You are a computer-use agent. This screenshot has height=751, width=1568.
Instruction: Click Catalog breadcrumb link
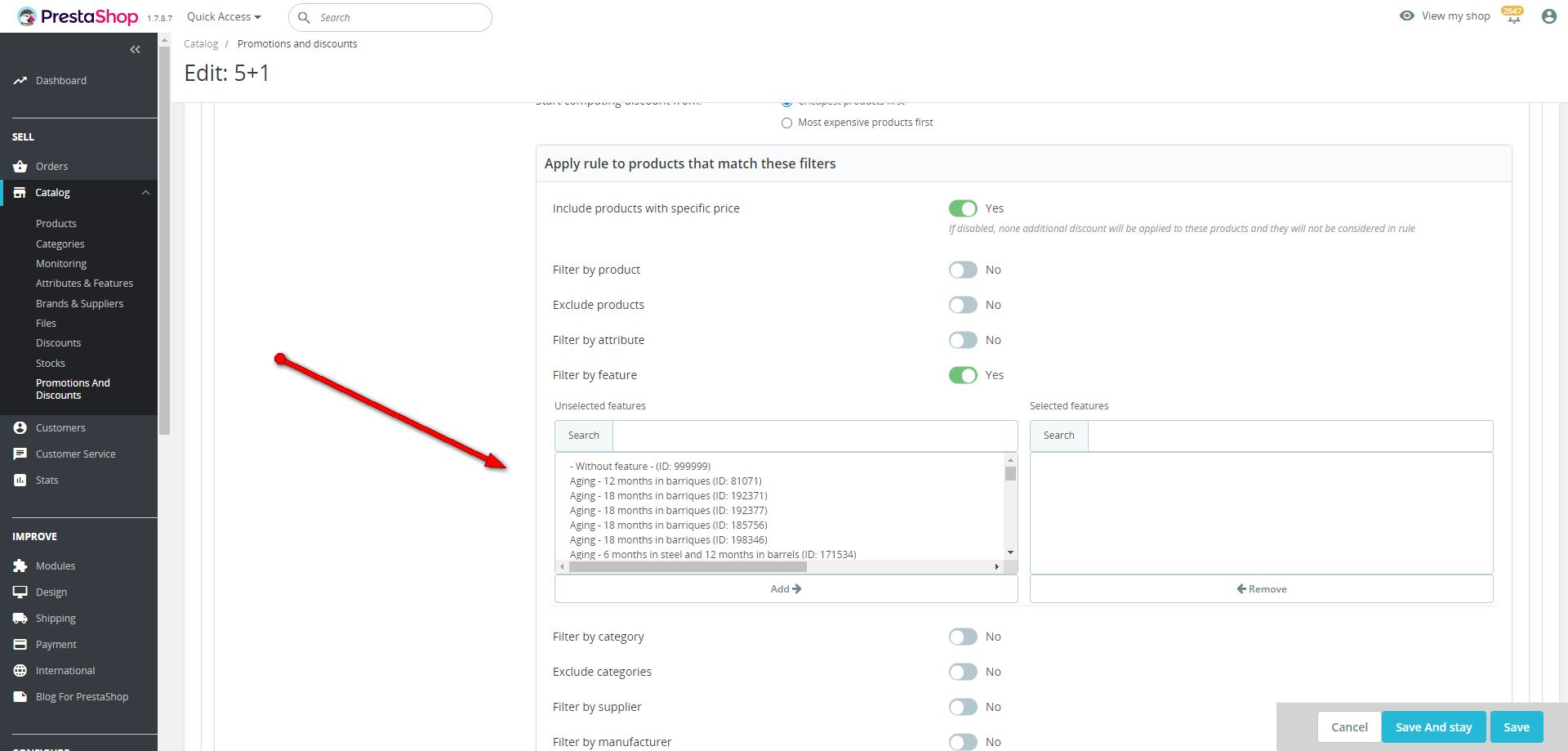point(201,44)
